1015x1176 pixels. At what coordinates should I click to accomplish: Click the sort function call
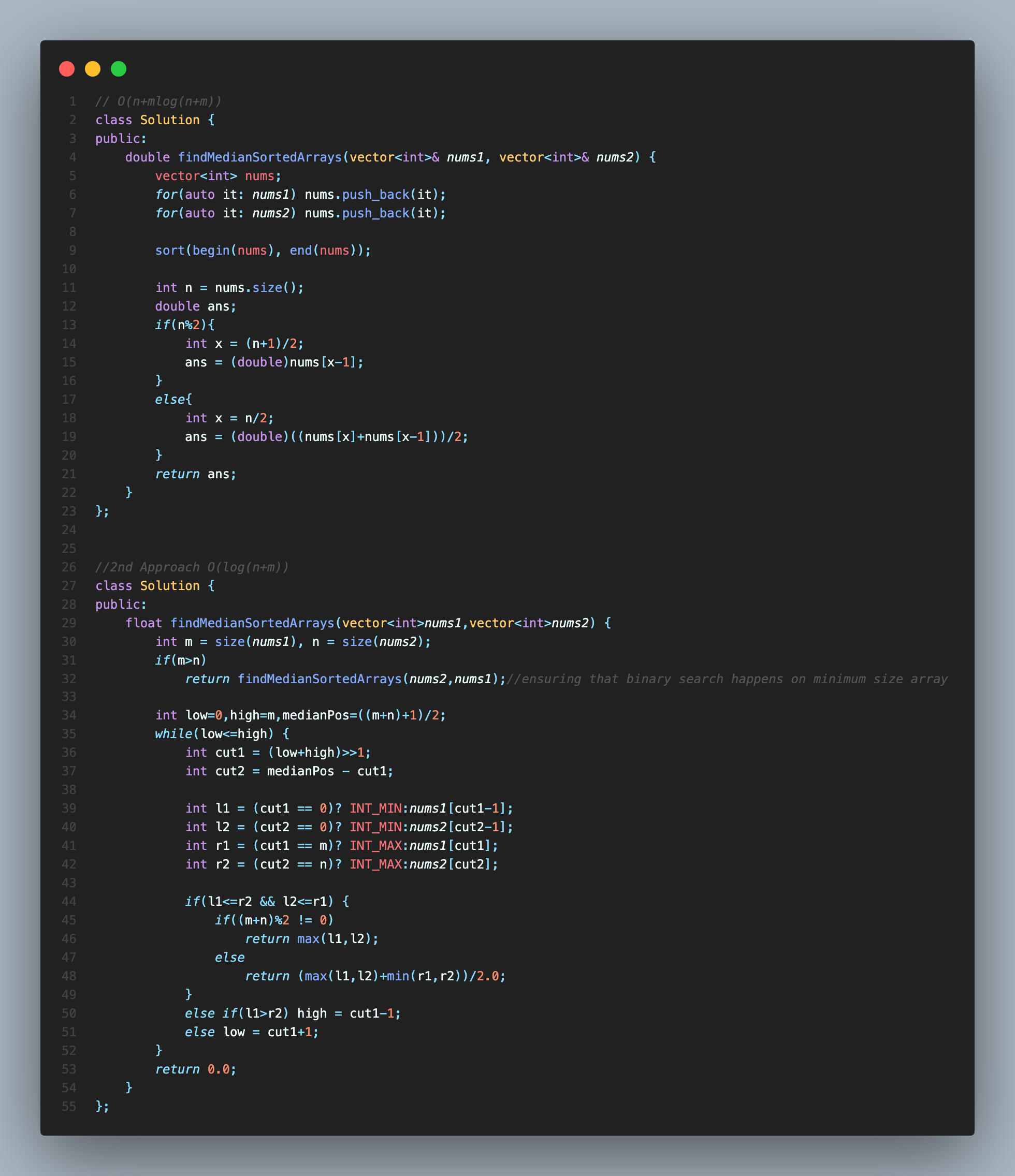click(169, 251)
